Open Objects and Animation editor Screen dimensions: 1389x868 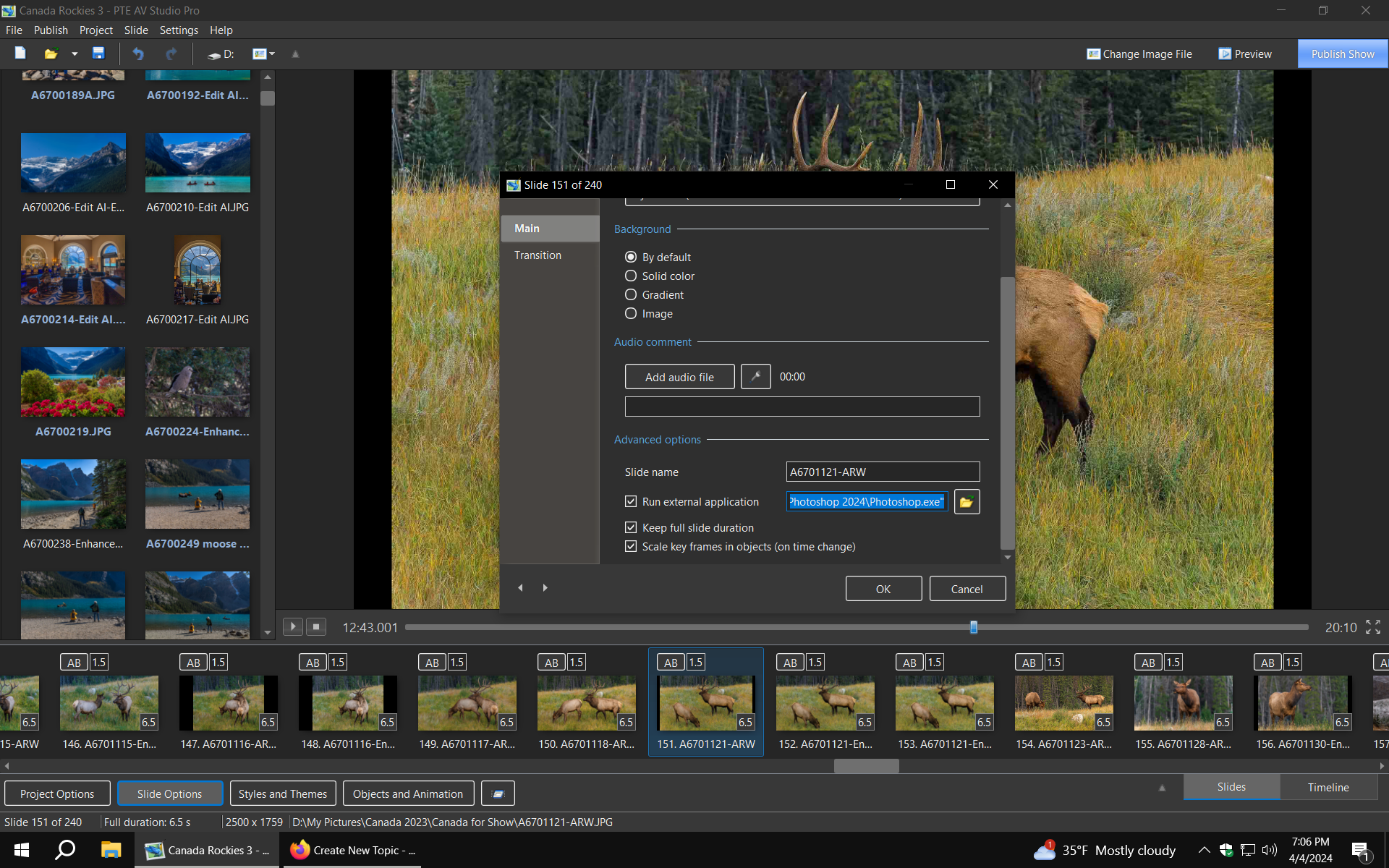[x=408, y=793]
